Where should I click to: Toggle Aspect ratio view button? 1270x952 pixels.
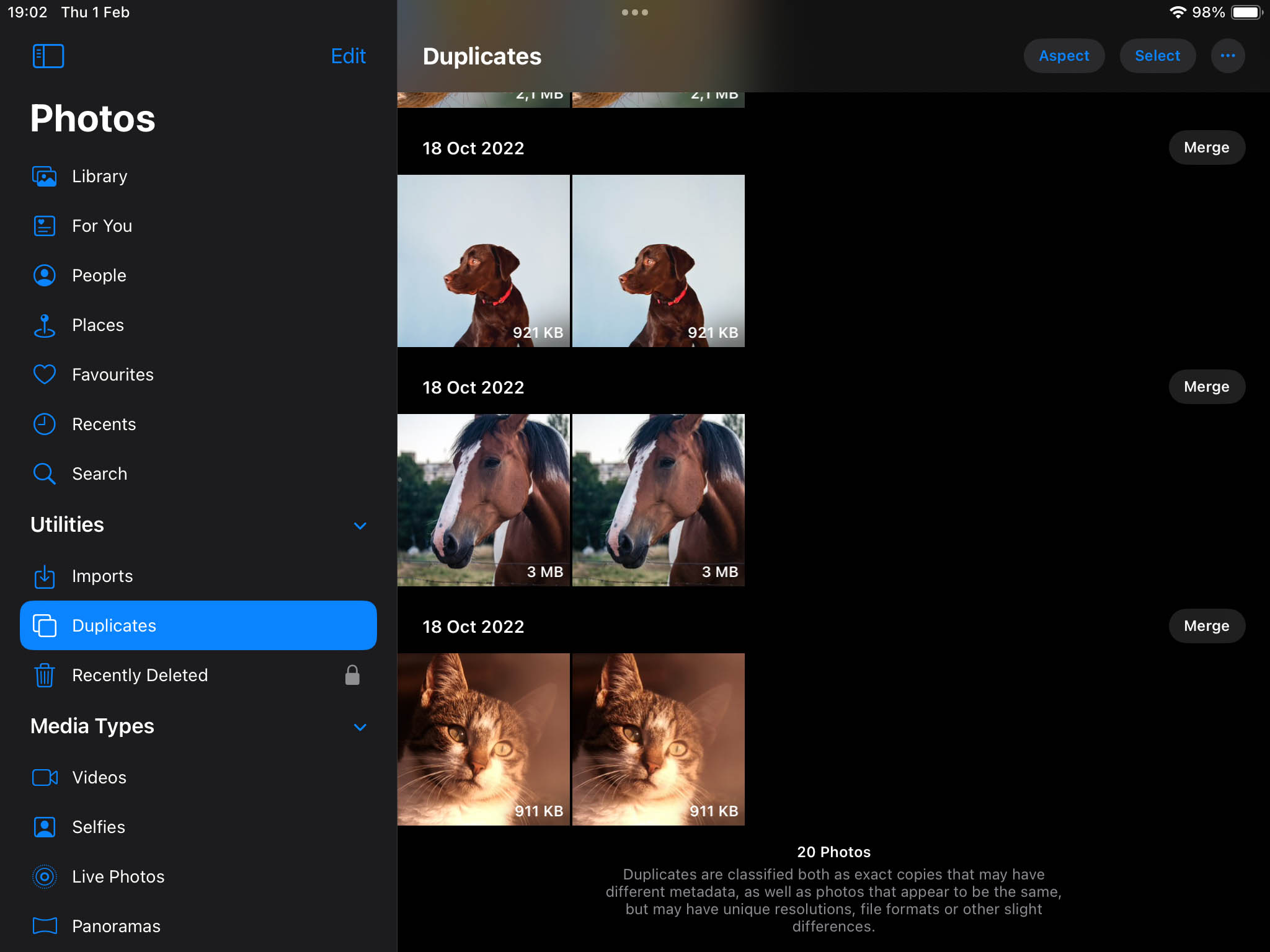coord(1064,56)
